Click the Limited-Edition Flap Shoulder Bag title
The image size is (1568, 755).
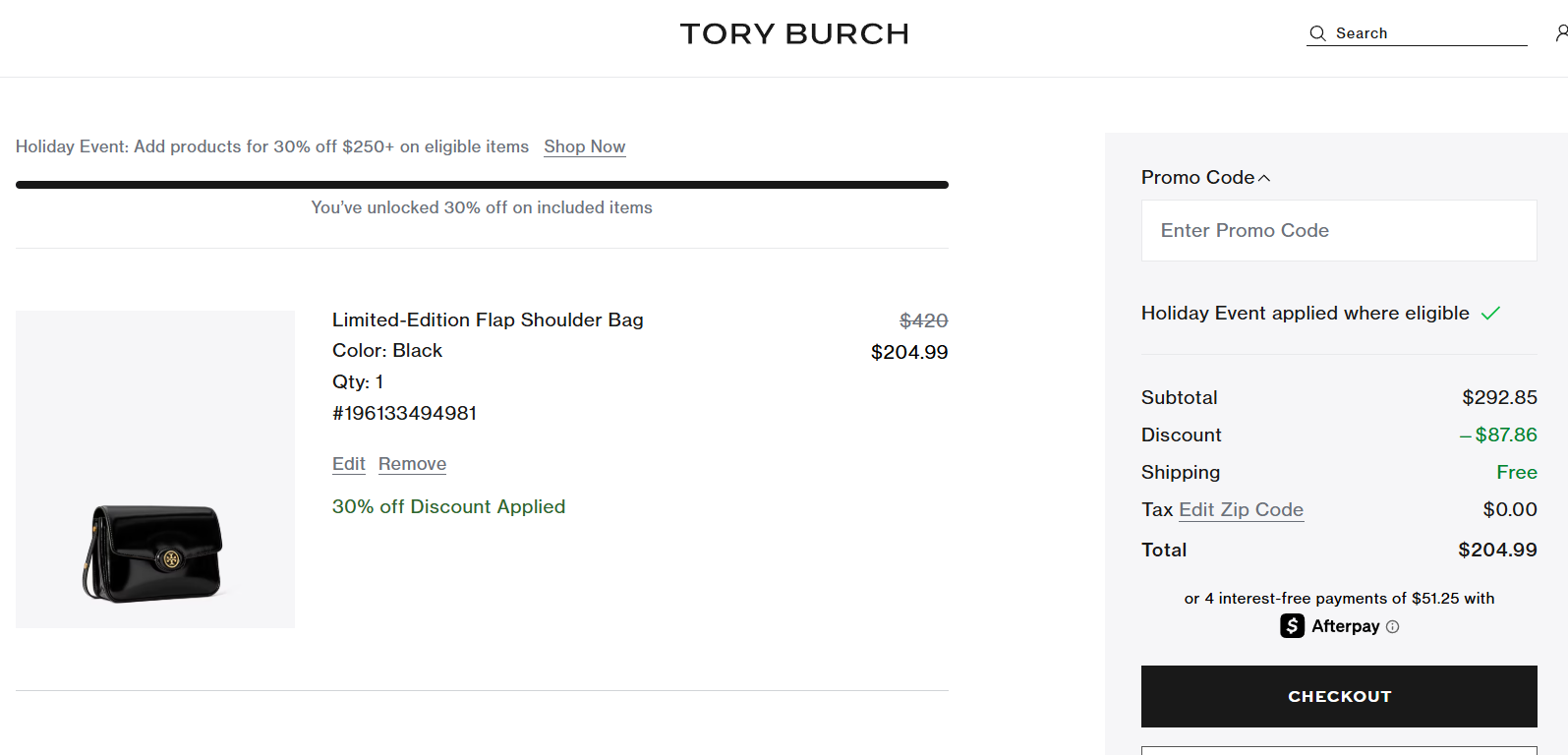point(488,320)
